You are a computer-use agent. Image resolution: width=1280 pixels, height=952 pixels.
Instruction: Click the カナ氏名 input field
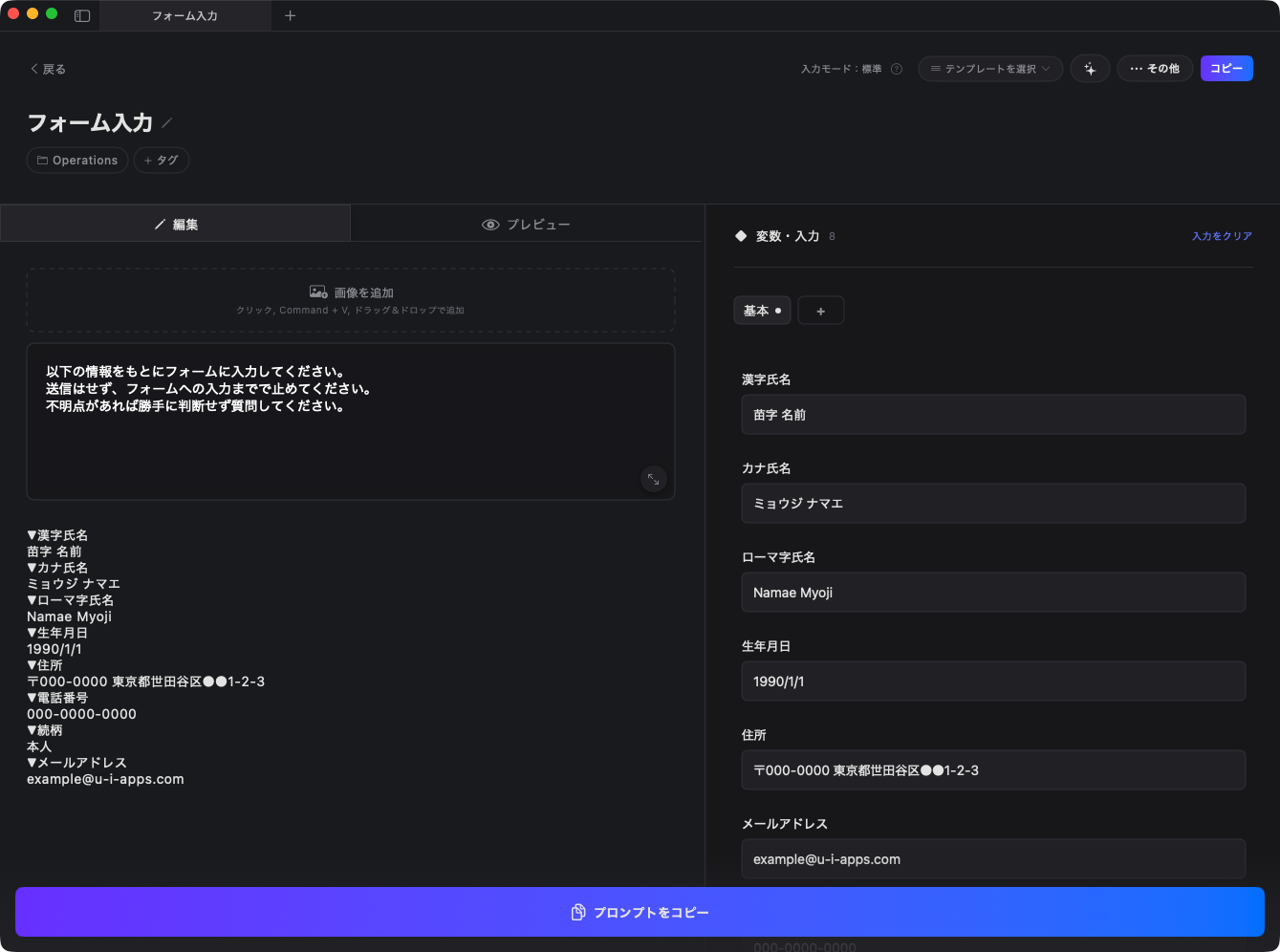click(x=993, y=503)
